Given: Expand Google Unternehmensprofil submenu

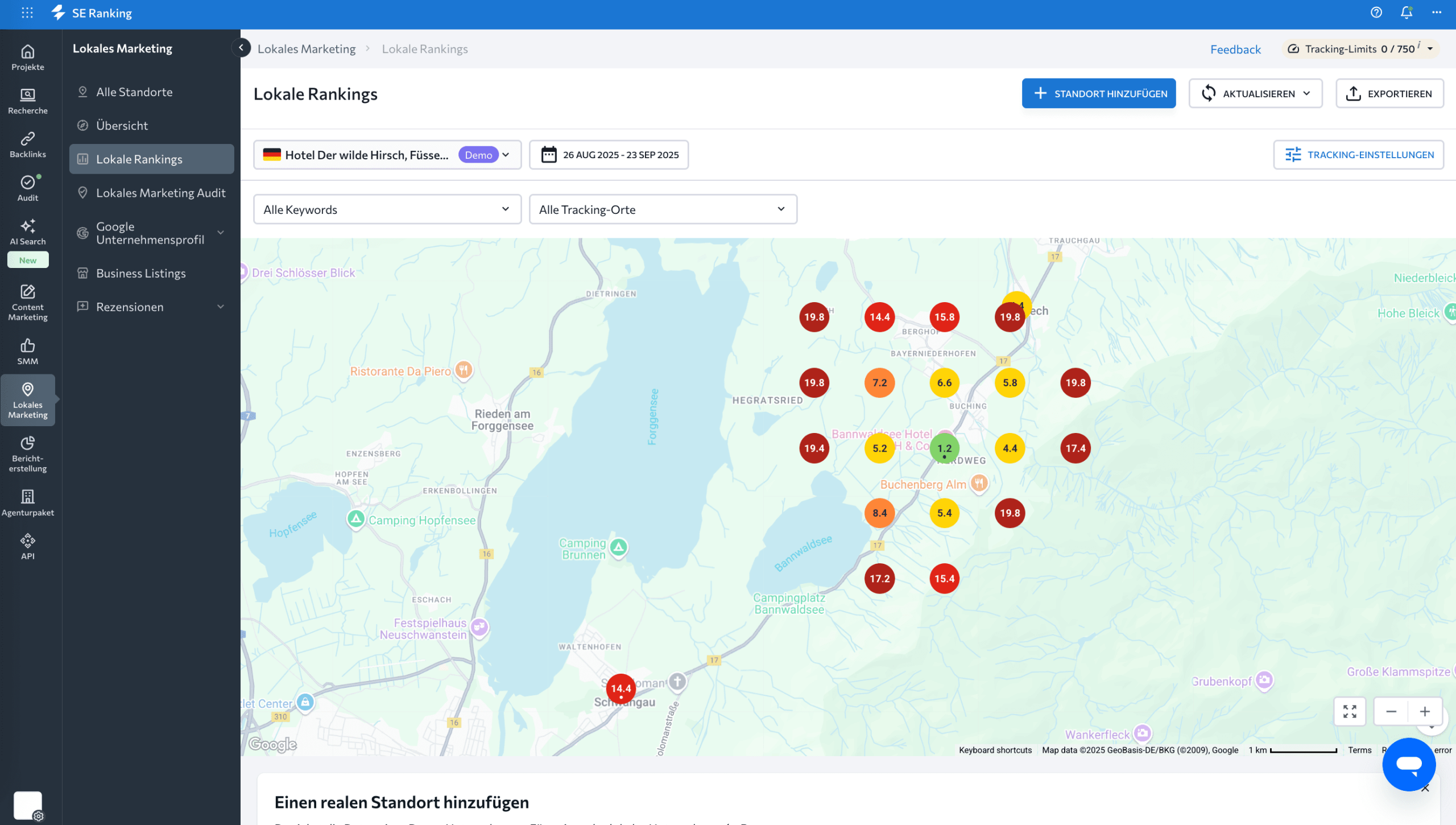Looking at the screenshot, I should [221, 233].
